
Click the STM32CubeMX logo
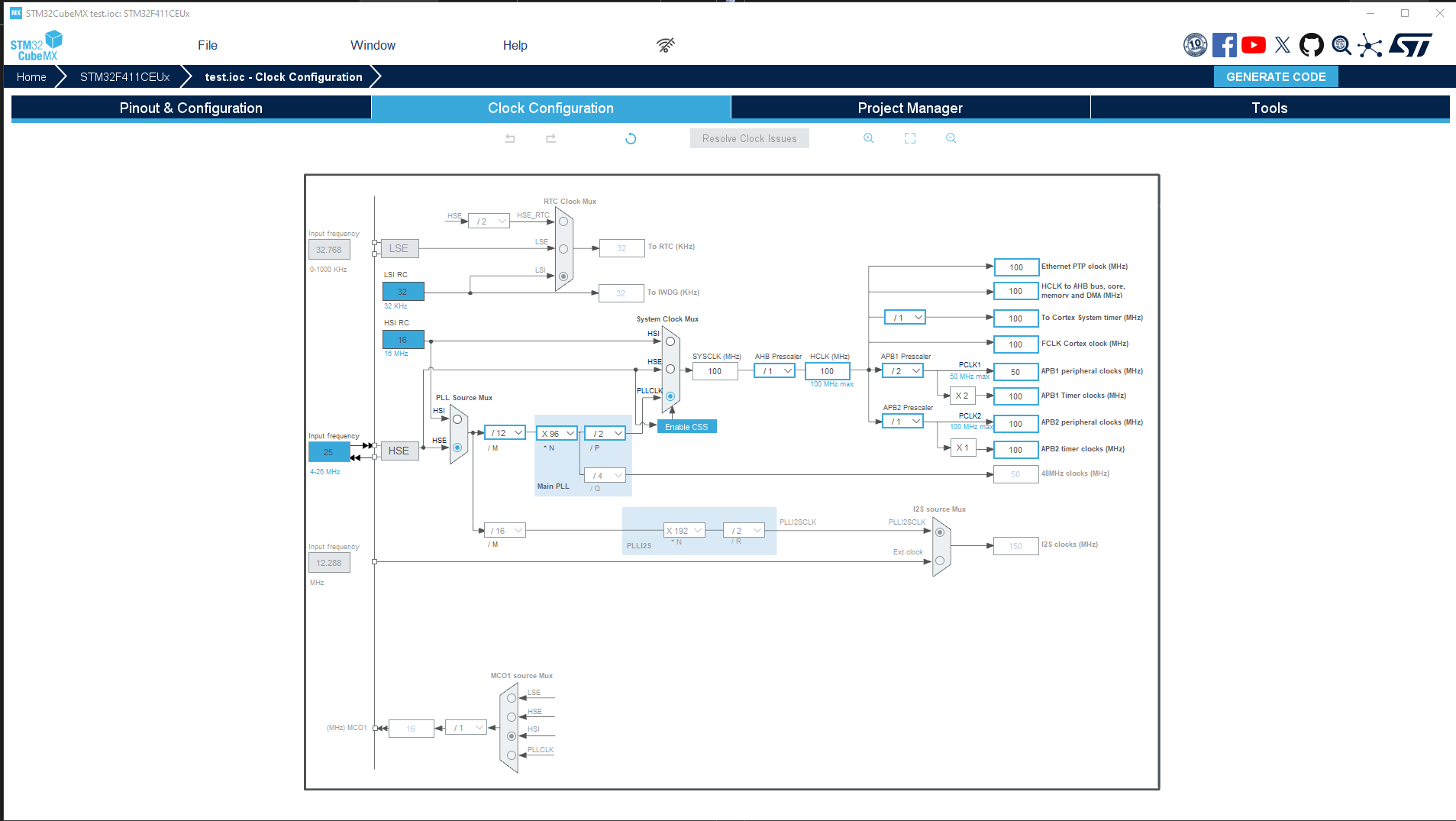coord(36,45)
